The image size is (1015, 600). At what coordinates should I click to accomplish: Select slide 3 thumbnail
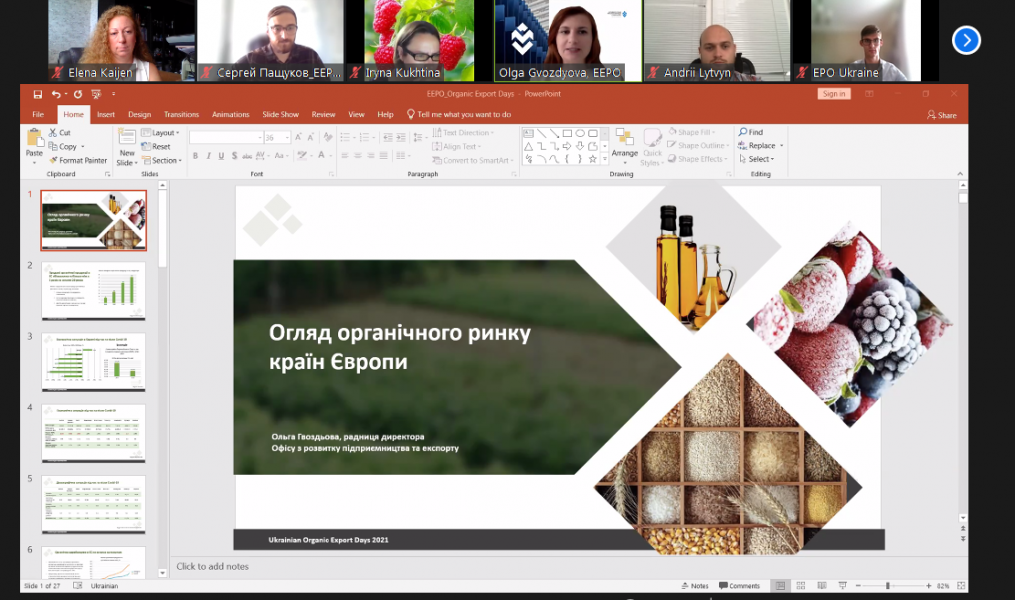pyautogui.click(x=93, y=362)
